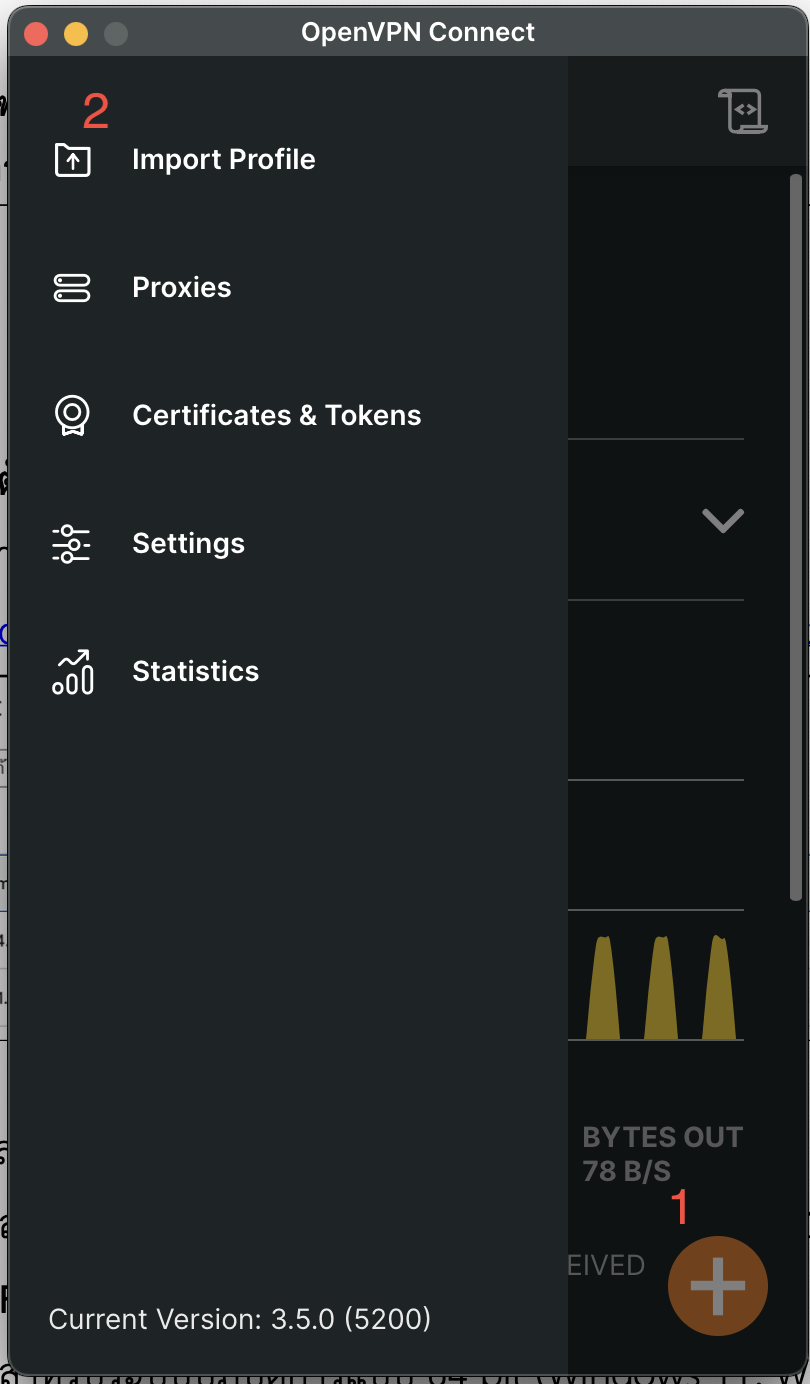Click the Import Profile folder upload icon
This screenshot has width=810, height=1384.
click(x=72, y=160)
